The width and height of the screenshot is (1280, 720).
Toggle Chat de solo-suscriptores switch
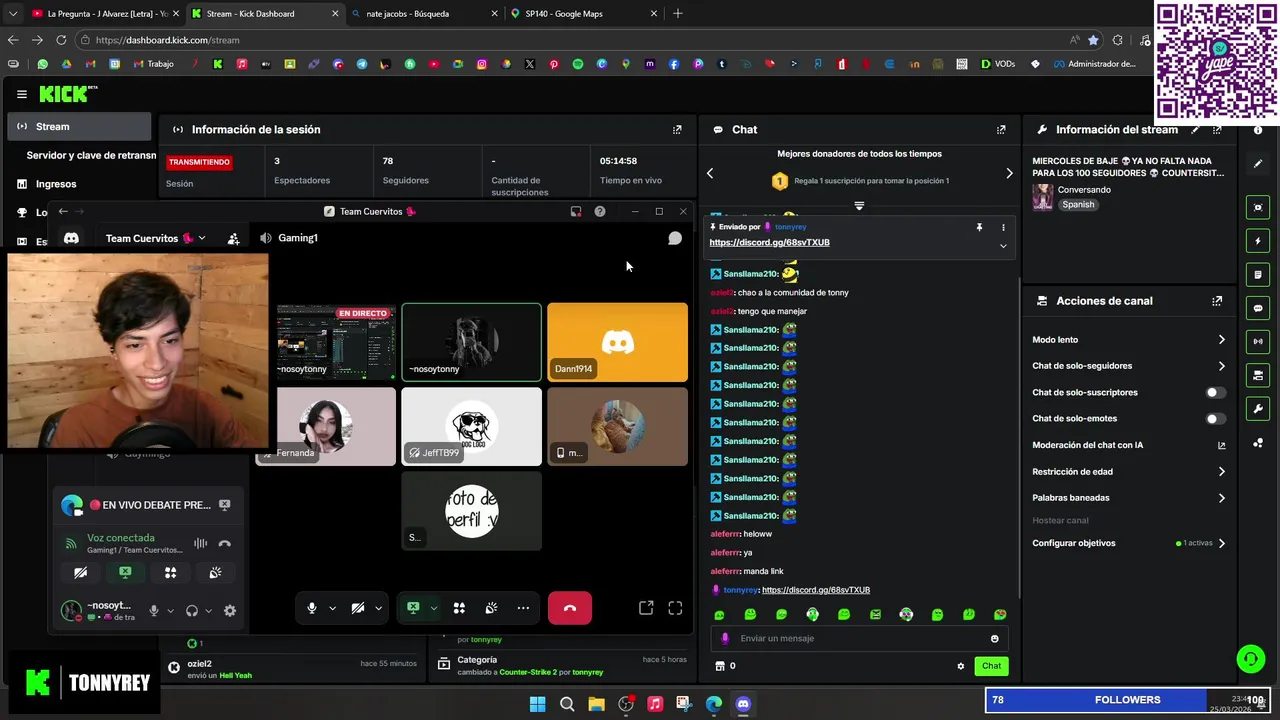pos(1216,393)
